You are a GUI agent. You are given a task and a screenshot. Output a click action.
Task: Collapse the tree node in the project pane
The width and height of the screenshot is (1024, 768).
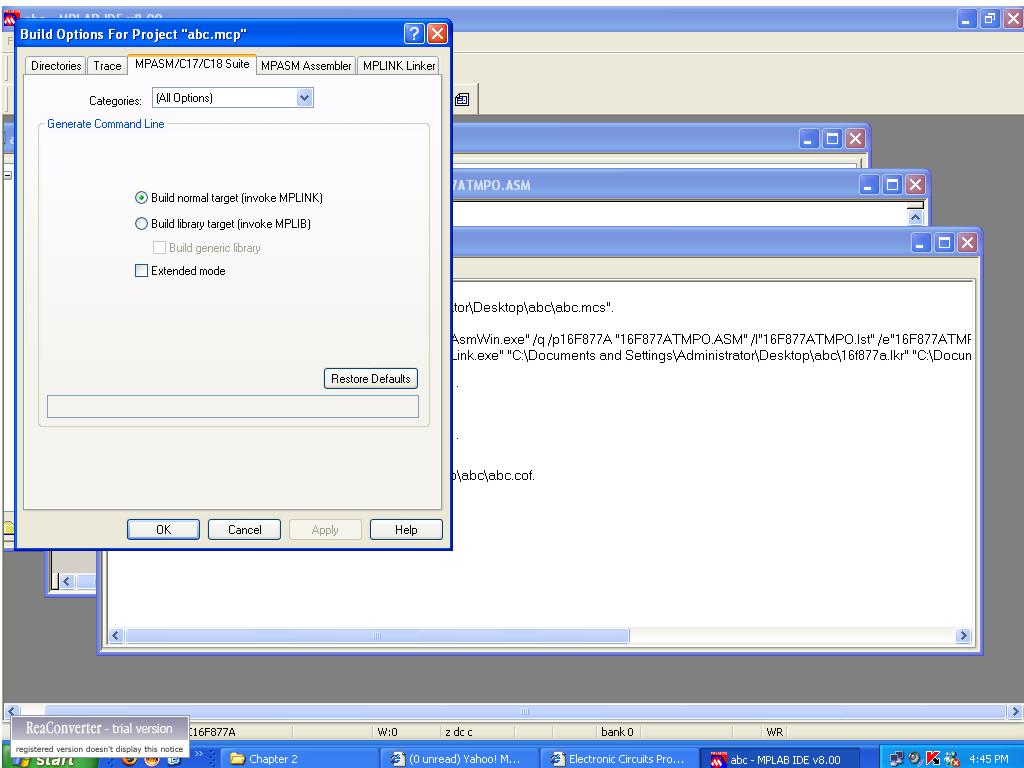click(x=8, y=175)
